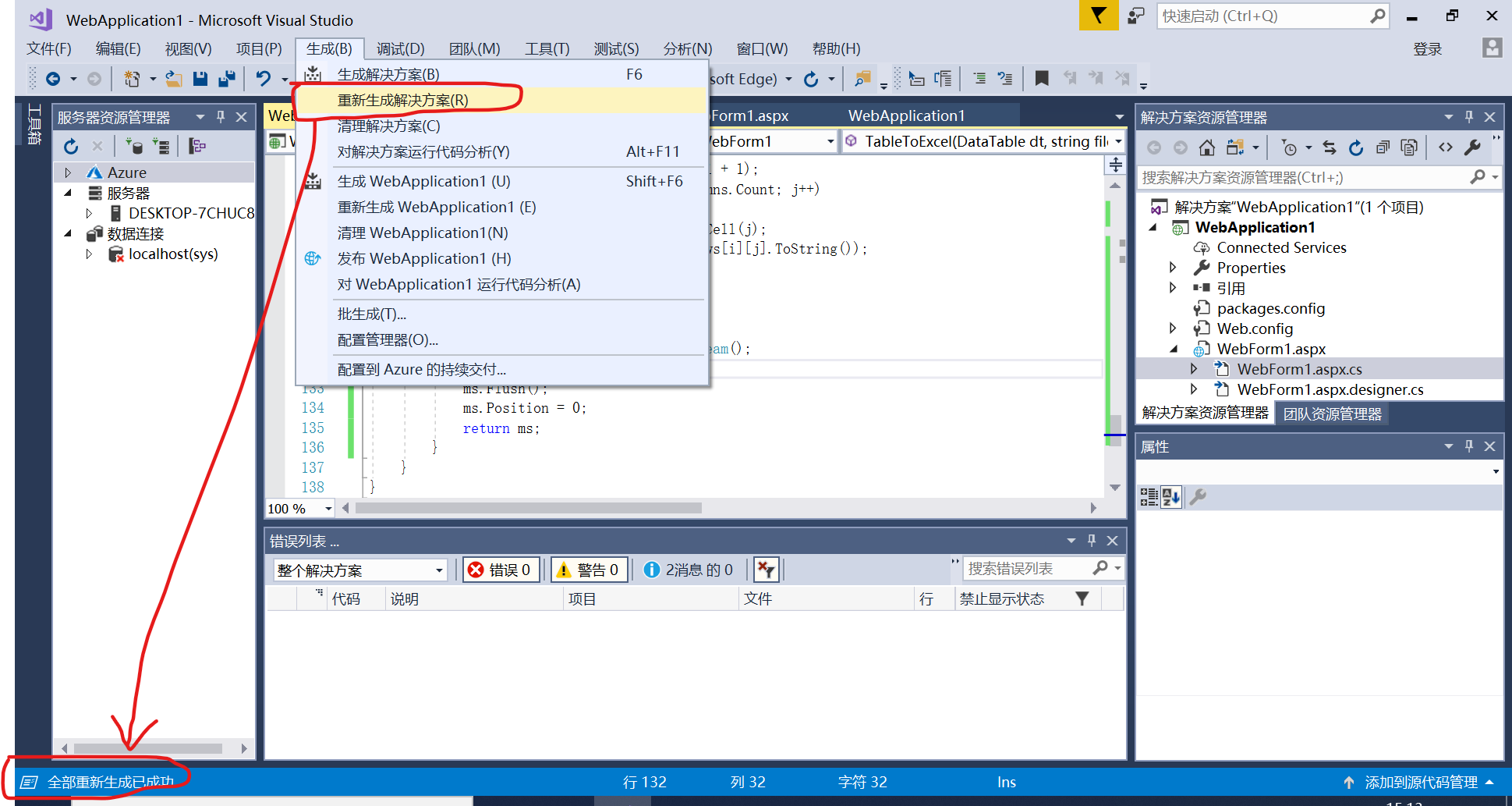The image size is (1512, 806).
Task: Switch to the 团队资源管理器 tab
Action: (1332, 414)
